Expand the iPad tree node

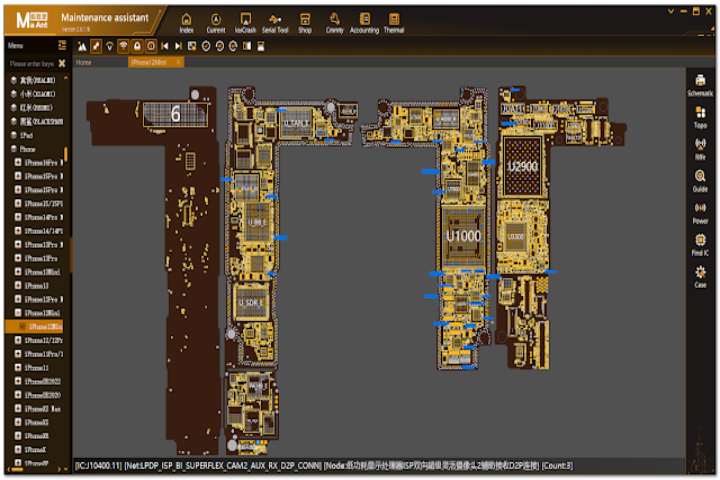tap(13, 133)
